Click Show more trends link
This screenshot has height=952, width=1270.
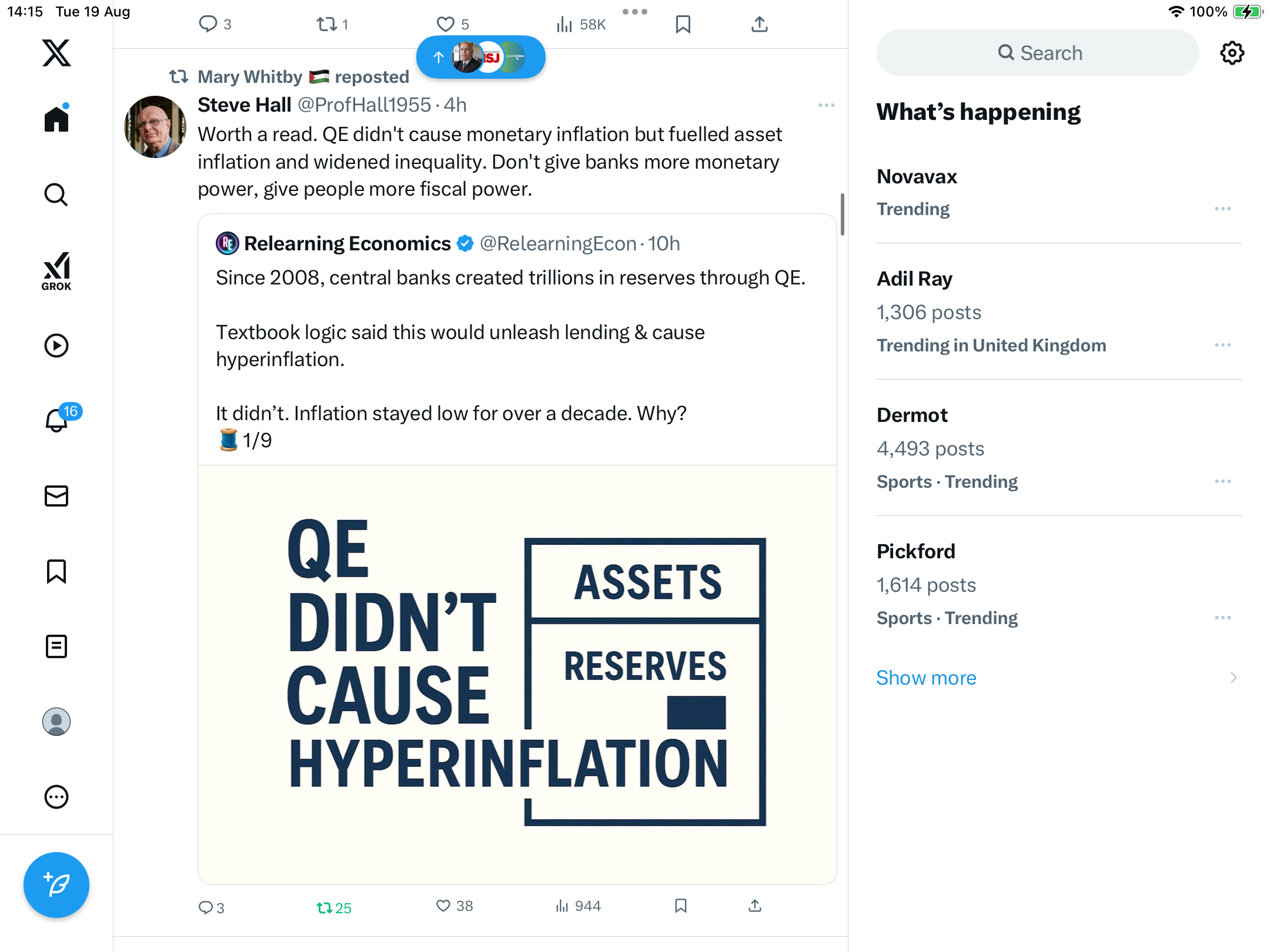(x=926, y=678)
